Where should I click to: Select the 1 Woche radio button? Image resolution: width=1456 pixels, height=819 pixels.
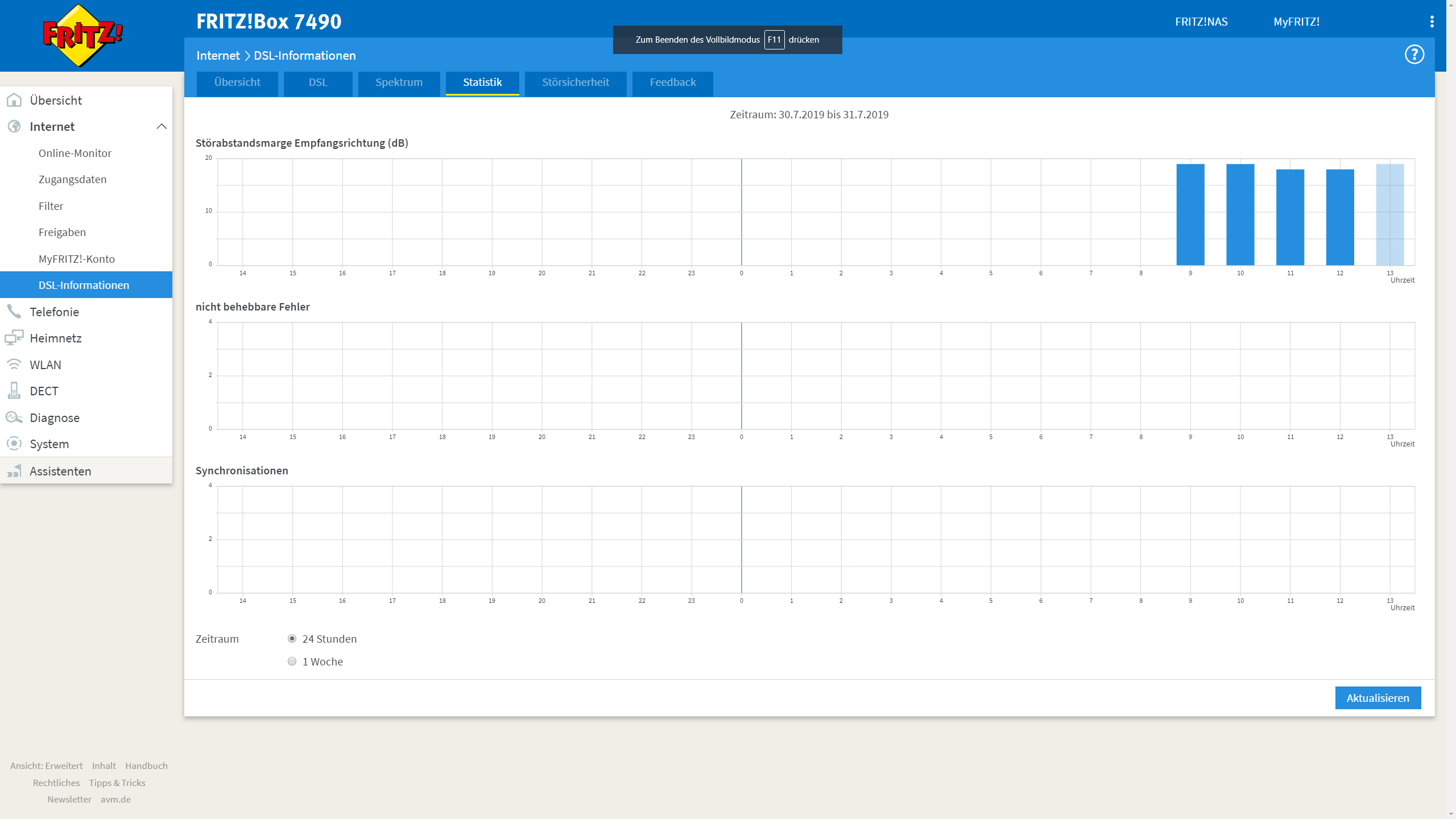(292, 661)
